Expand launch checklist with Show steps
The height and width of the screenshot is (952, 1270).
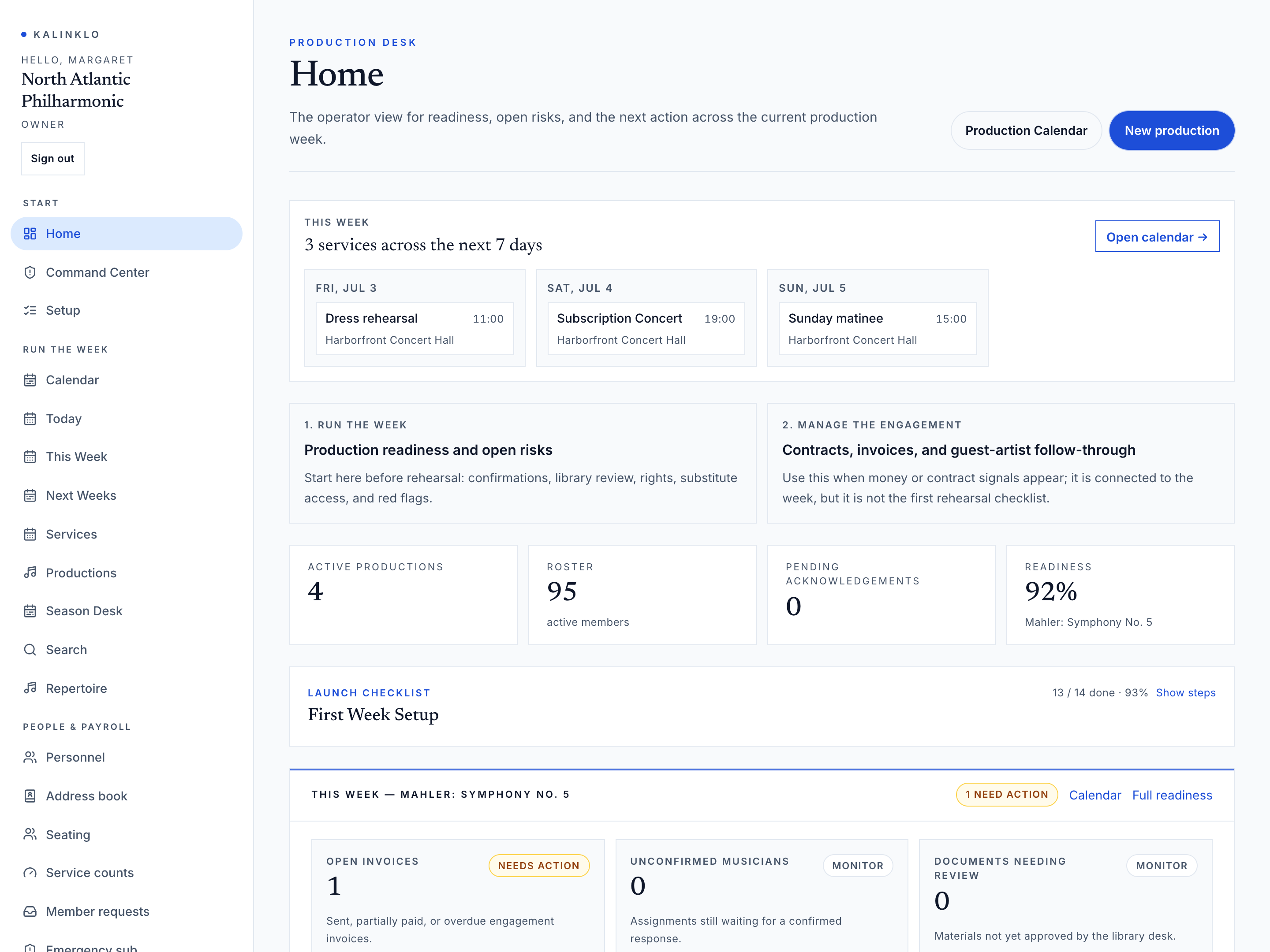[x=1186, y=693]
